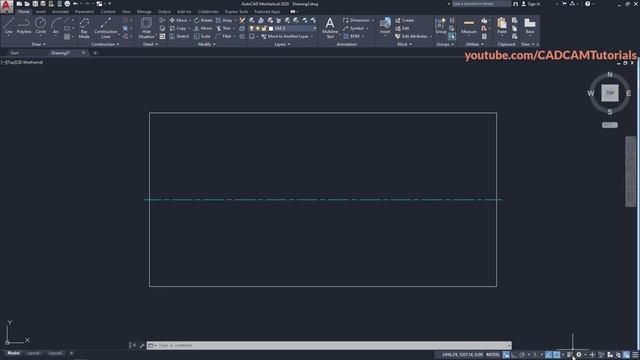The height and width of the screenshot is (360, 640).
Task: Click the Print icon in quick access toolbar
Action: point(67,4)
